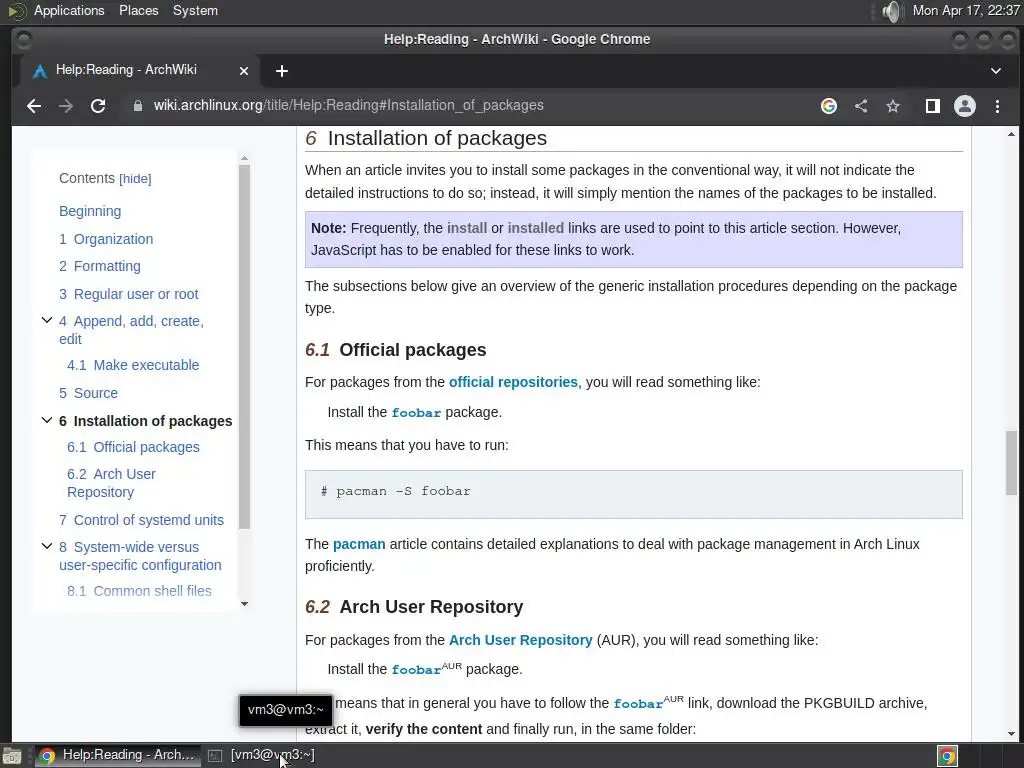The width and height of the screenshot is (1024, 768).
Task: Open Chrome three-dot menu
Action: pos(997,106)
